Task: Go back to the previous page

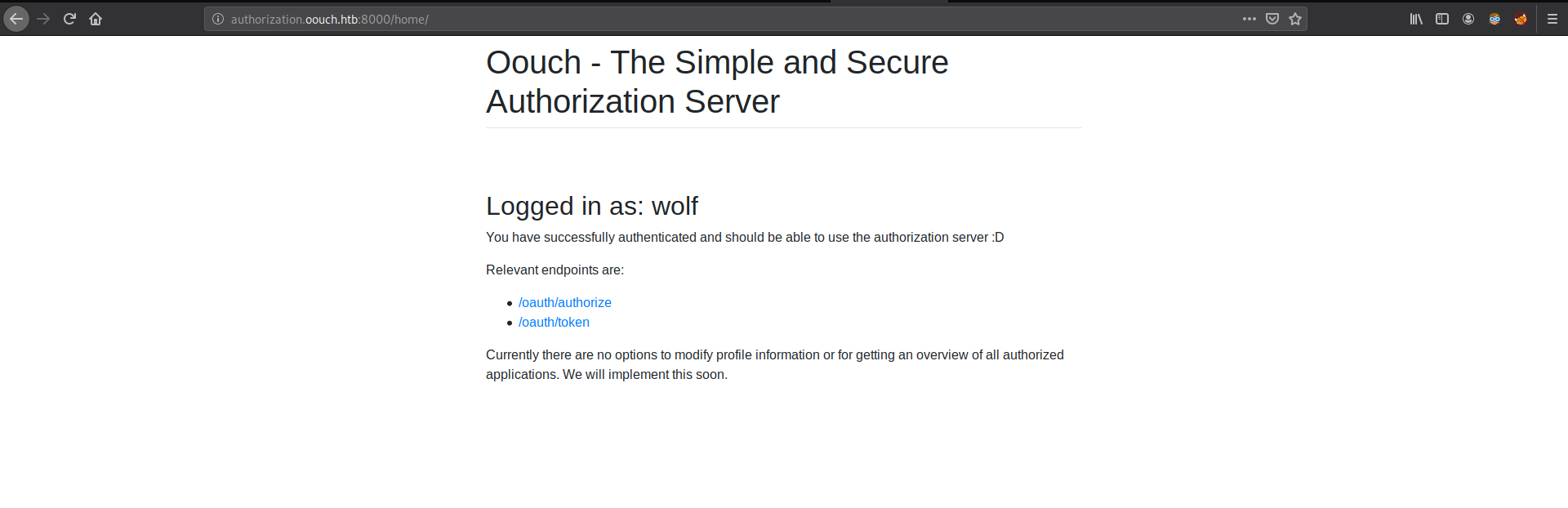Action: (16, 19)
